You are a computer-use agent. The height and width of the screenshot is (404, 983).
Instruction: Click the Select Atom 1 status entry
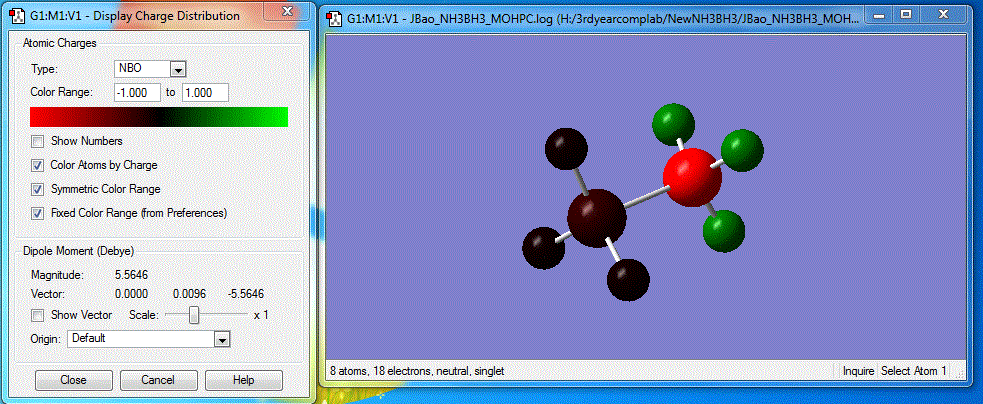[x=913, y=371]
